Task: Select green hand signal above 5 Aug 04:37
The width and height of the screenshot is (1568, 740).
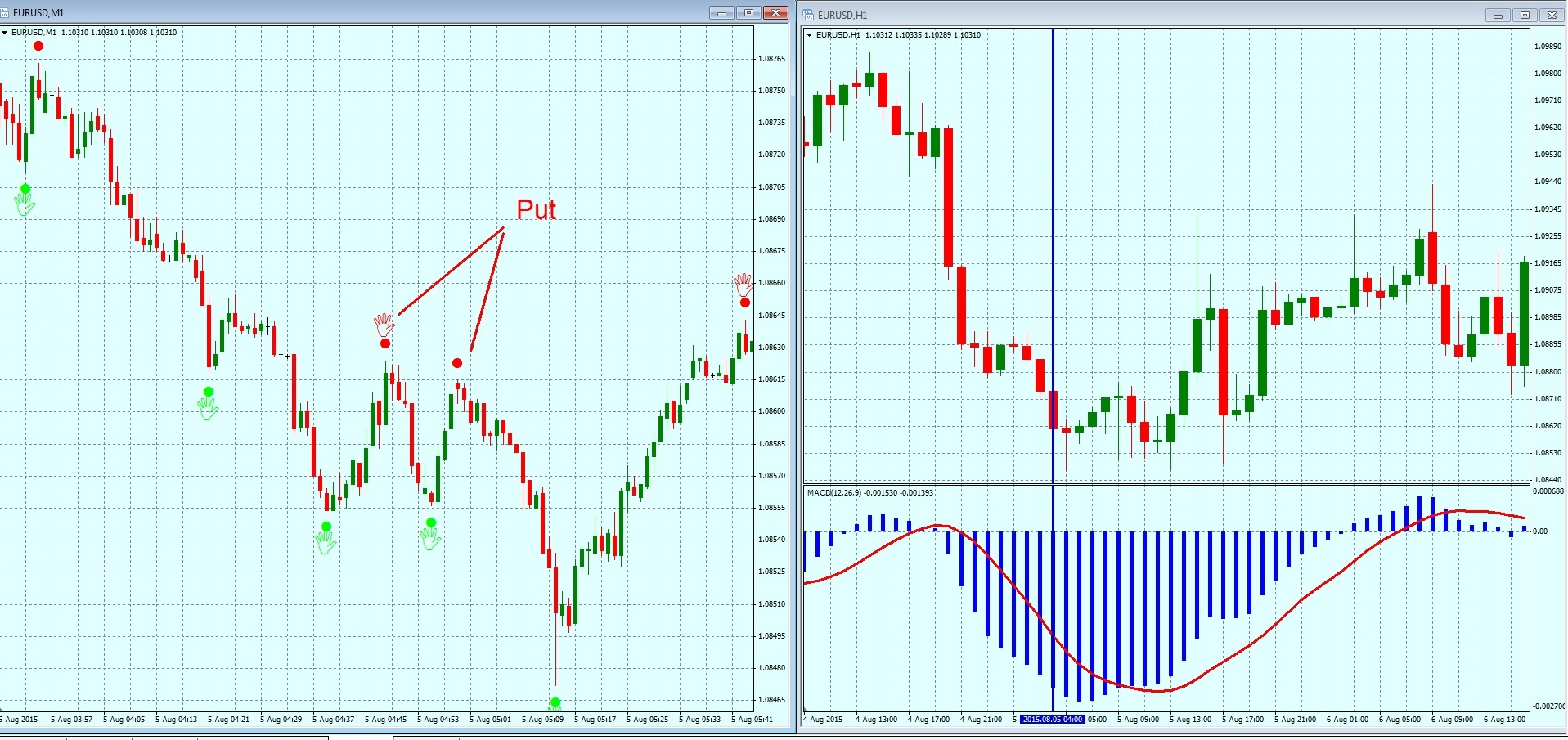Action: click(326, 542)
